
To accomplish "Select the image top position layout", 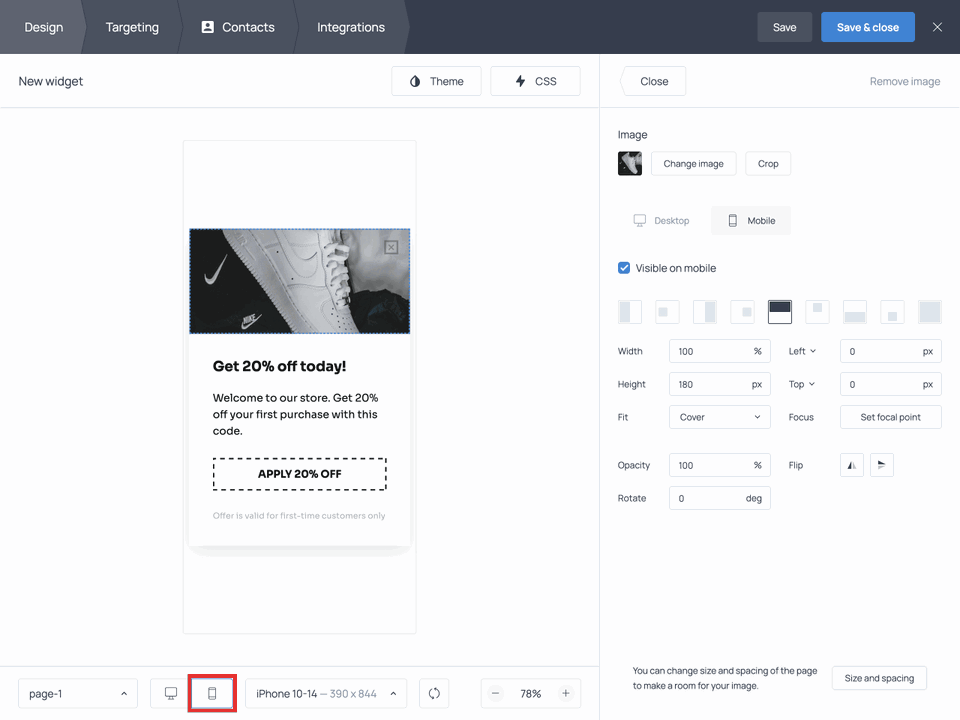I will [780, 311].
